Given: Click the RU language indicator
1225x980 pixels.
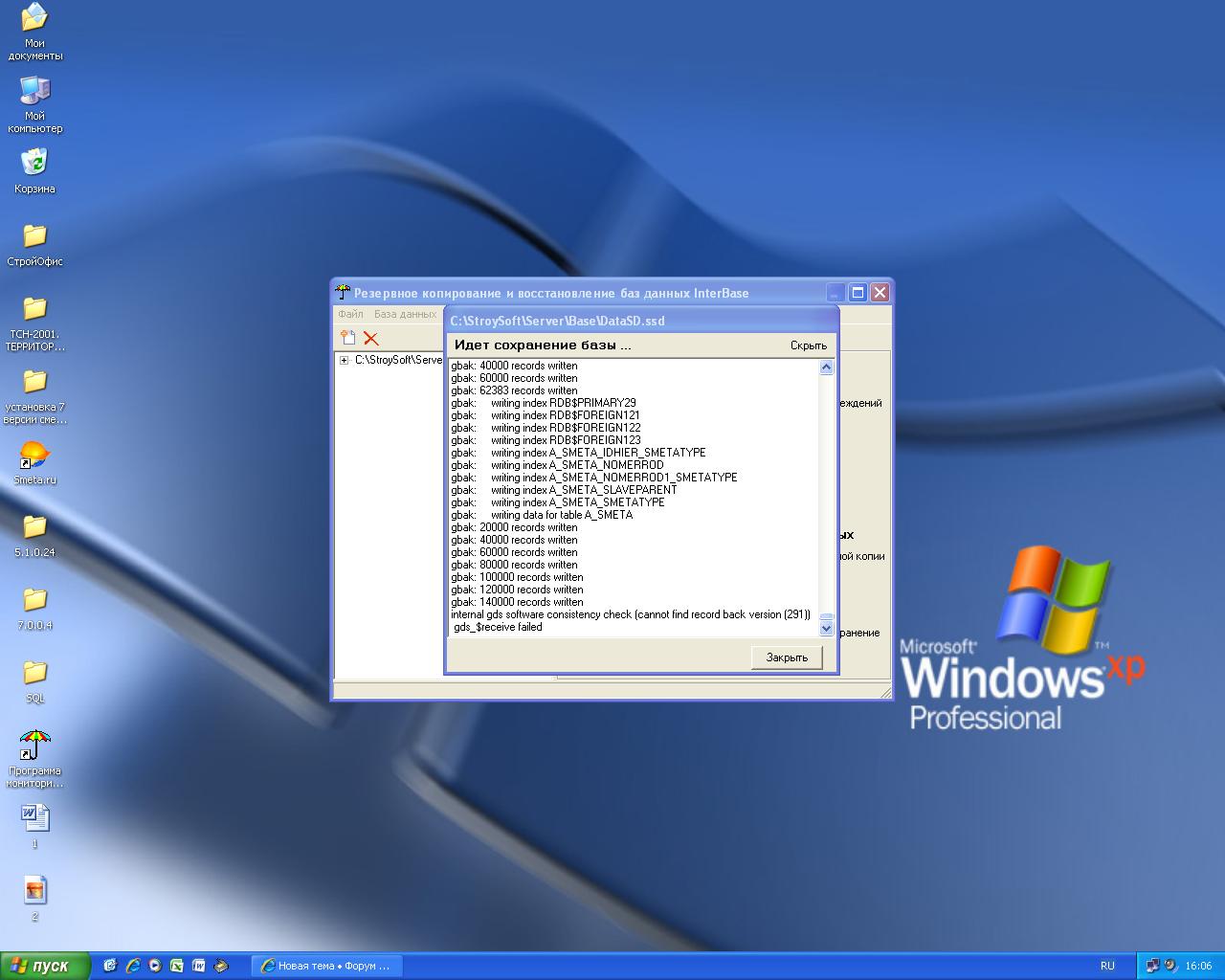Looking at the screenshot, I should point(1107,966).
